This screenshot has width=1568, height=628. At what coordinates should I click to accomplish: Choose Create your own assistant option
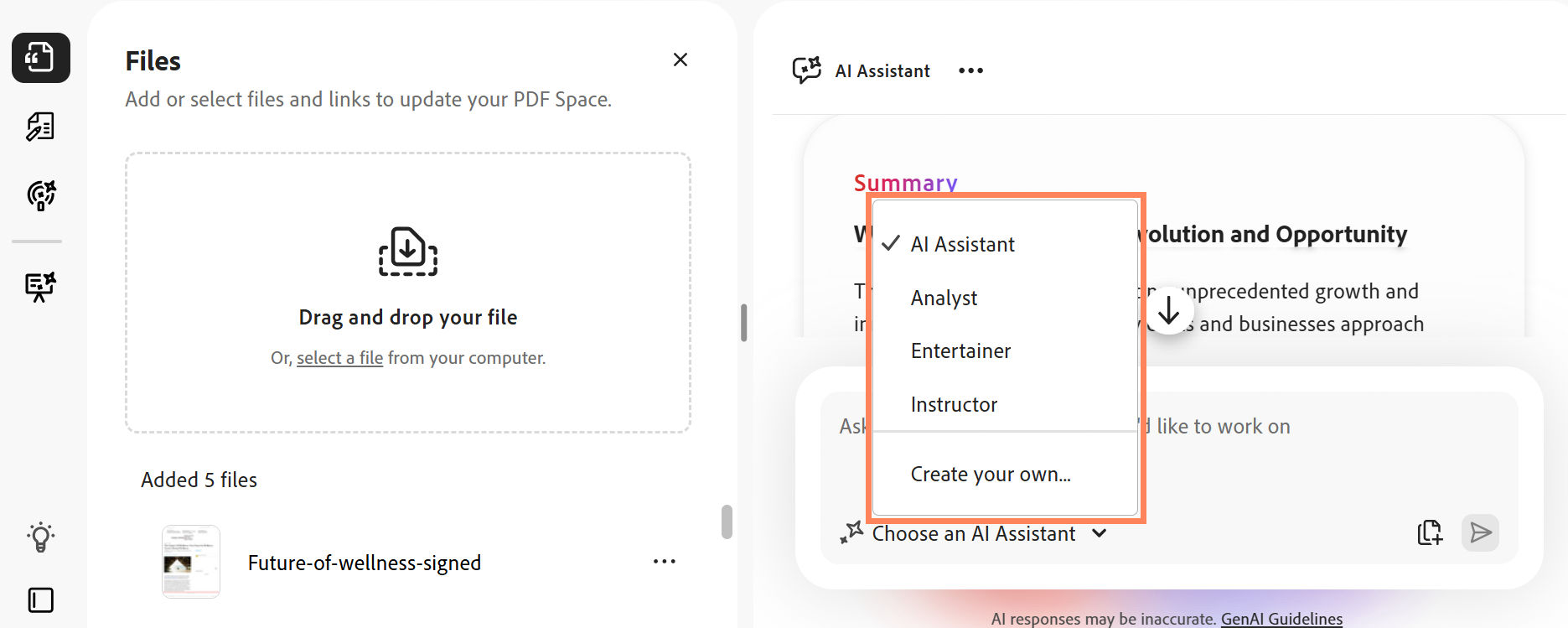(990, 473)
